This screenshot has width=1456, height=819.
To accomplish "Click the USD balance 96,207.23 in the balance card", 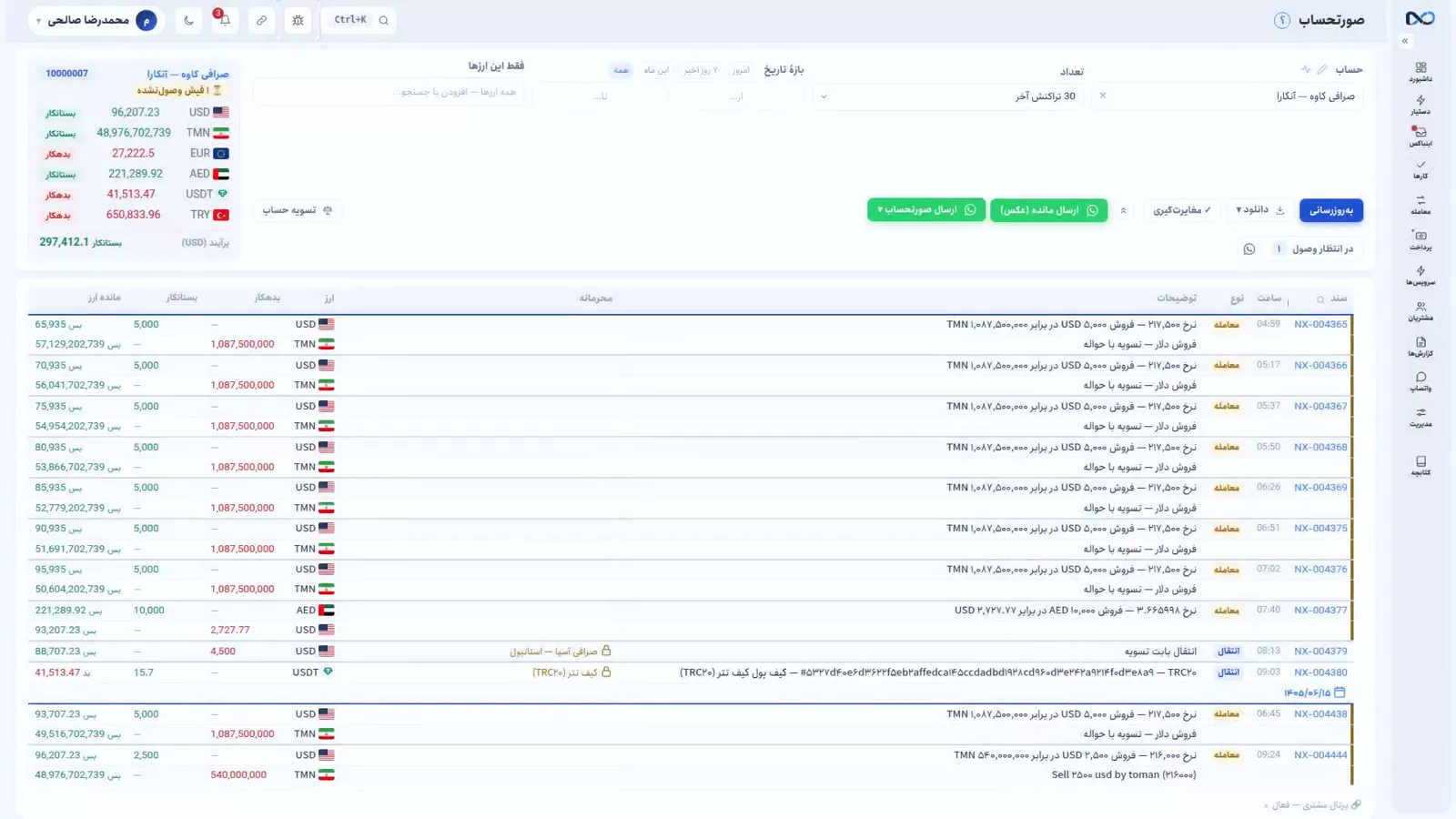I will 135,112.
